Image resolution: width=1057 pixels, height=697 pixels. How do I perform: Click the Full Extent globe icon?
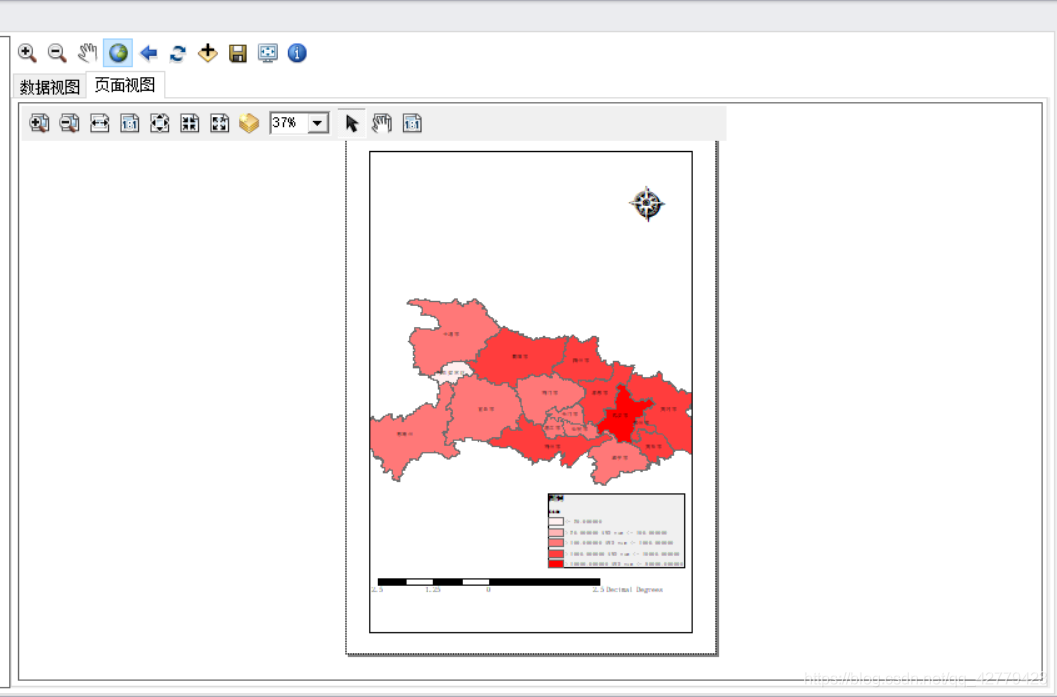118,53
